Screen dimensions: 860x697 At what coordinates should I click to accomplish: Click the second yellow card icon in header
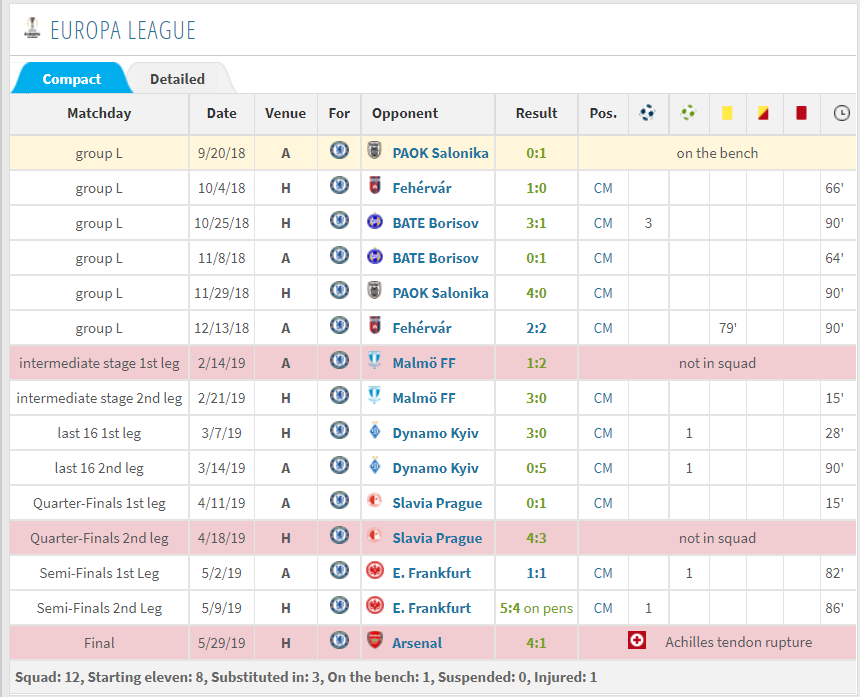pos(763,113)
